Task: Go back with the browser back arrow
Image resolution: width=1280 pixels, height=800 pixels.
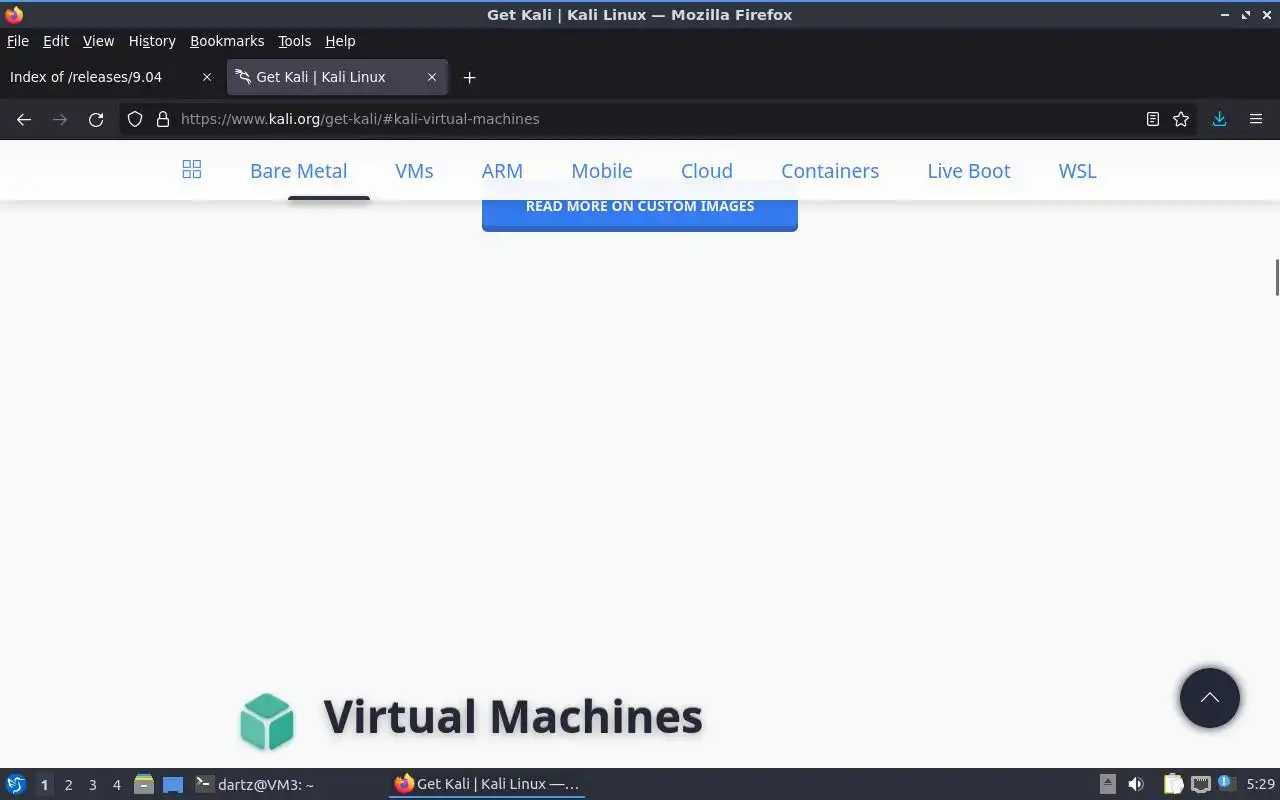Action: pos(24,119)
